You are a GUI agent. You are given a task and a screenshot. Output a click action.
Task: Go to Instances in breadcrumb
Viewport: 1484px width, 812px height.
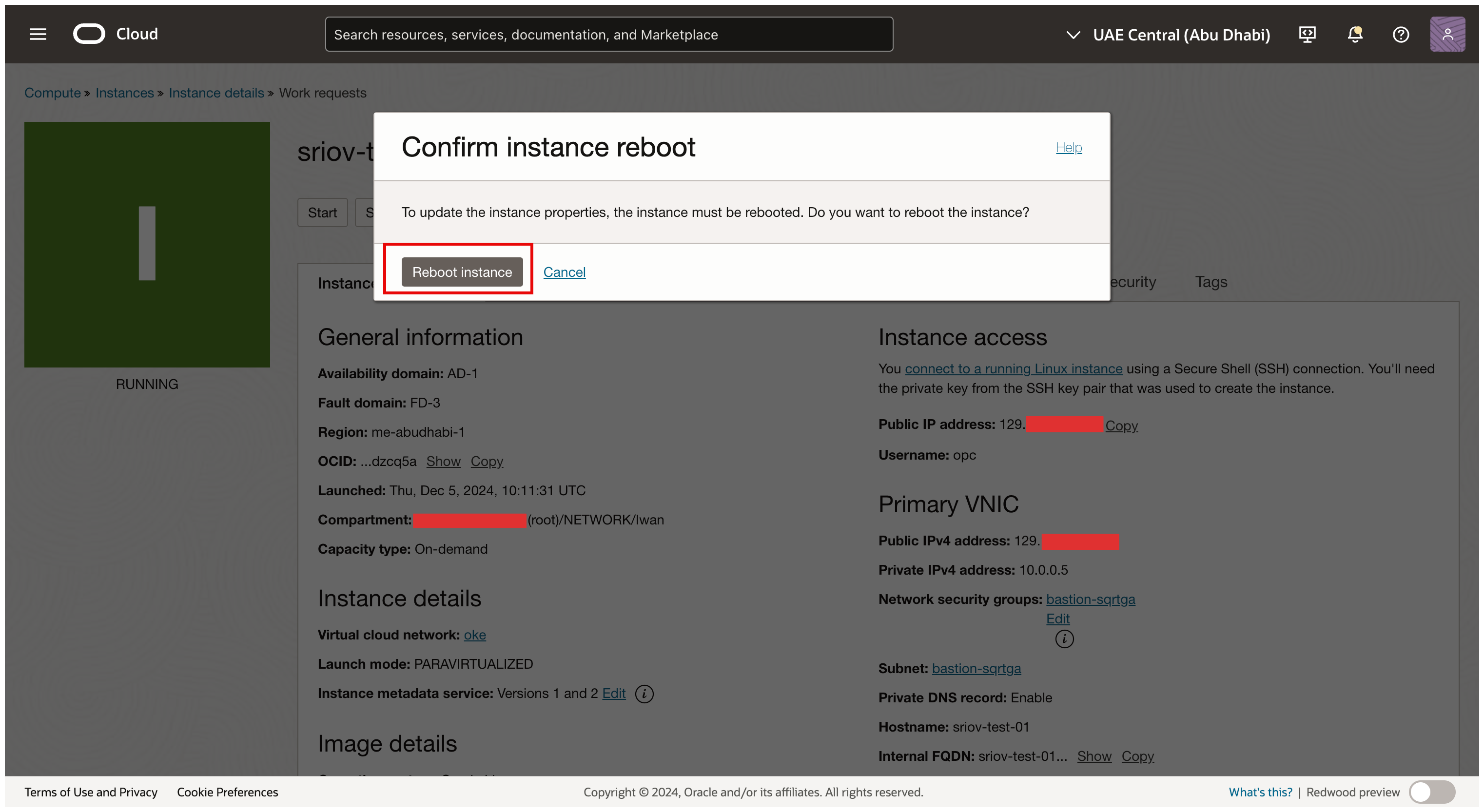pos(124,93)
